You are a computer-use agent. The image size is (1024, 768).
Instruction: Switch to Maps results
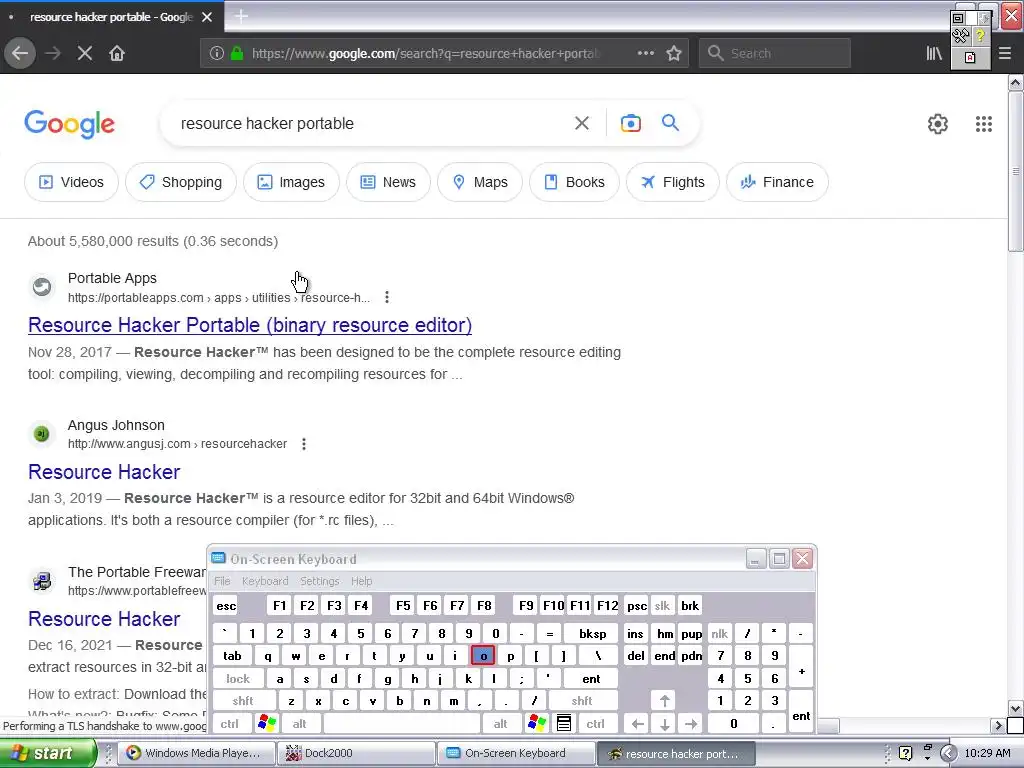pos(480,182)
